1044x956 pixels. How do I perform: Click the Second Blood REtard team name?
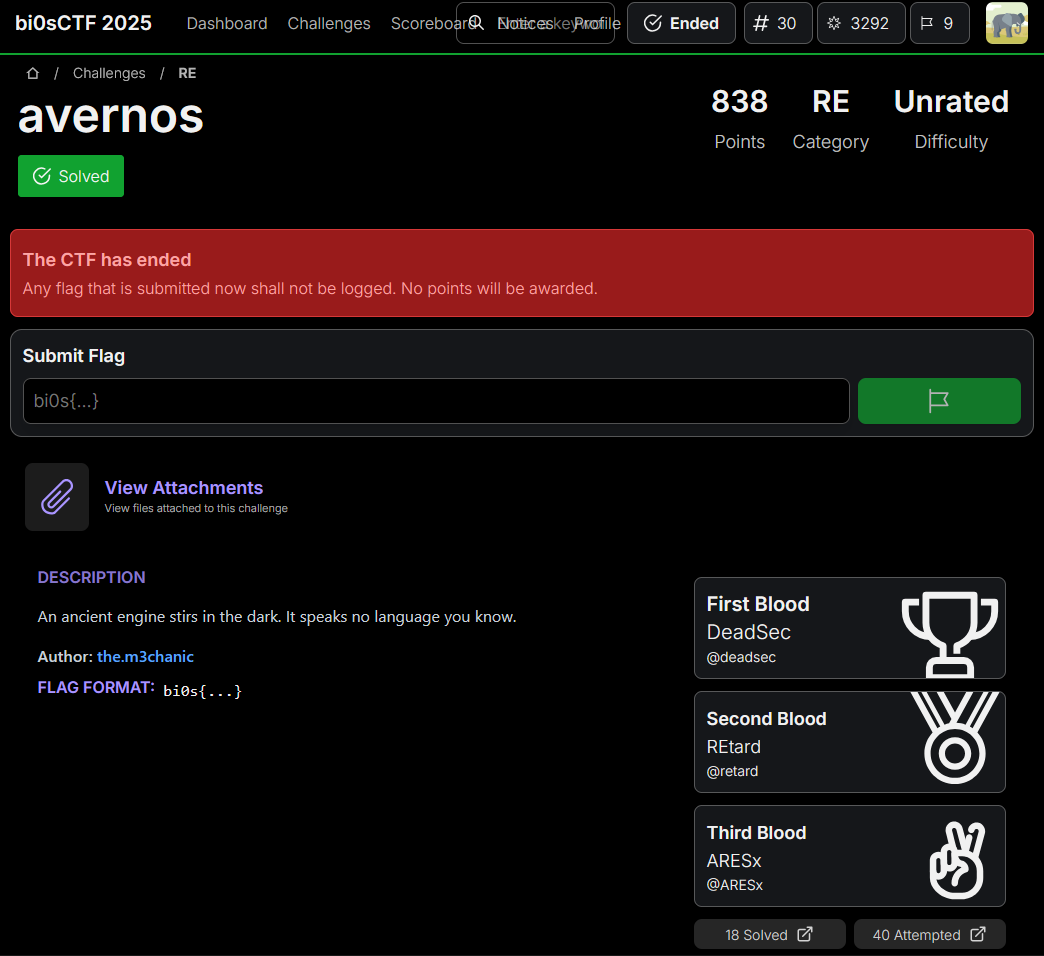pyautogui.click(x=733, y=747)
